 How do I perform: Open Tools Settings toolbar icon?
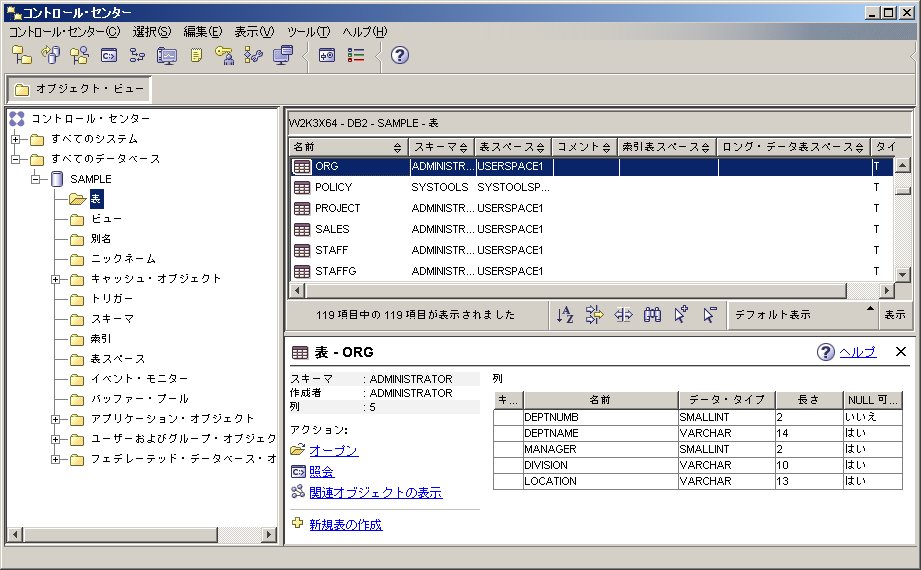tap(283, 55)
